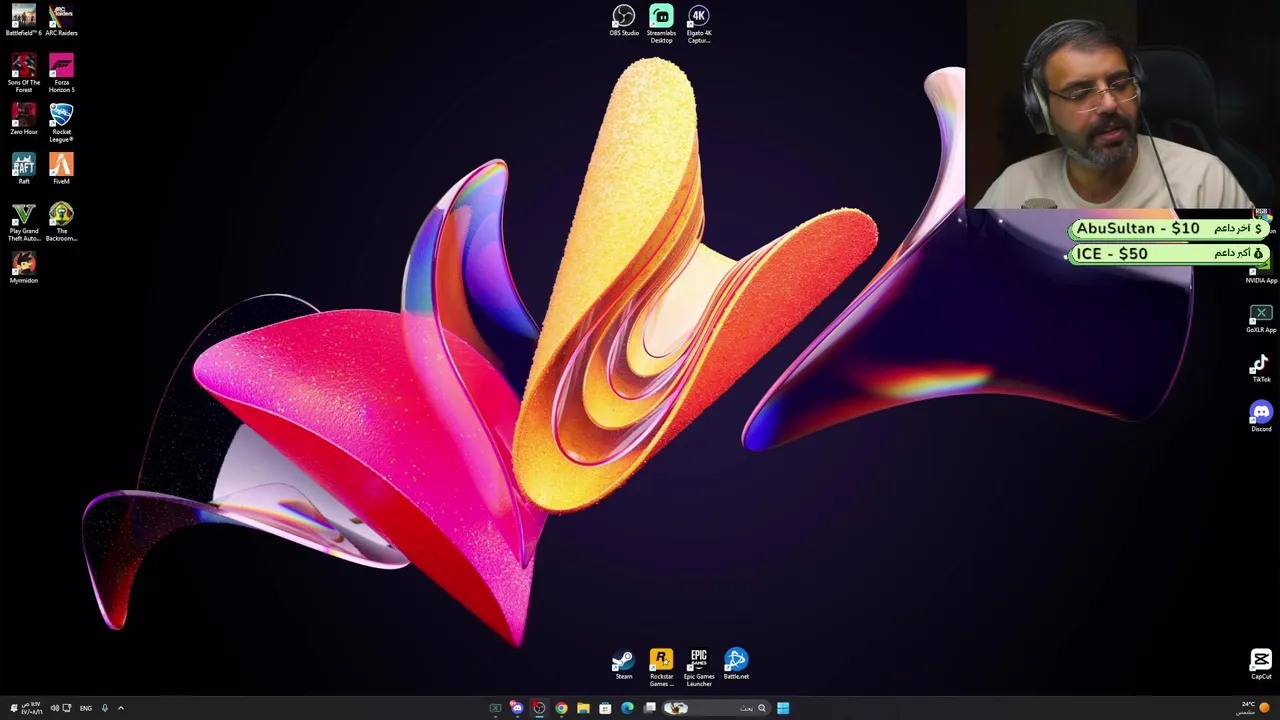Select Elgato 4K Capture icon
This screenshot has height=720, width=1280.
pos(699,24)
